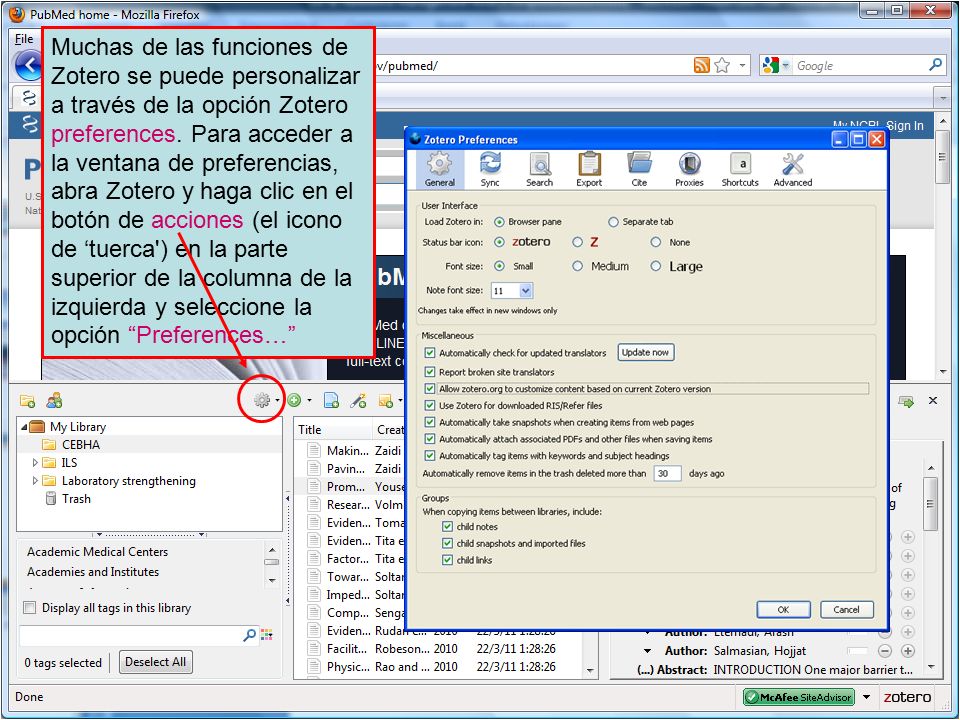The height and width of the screenshot is (720, 960).
Task: Click the green locate arrow icon
Action: (906, 401)
